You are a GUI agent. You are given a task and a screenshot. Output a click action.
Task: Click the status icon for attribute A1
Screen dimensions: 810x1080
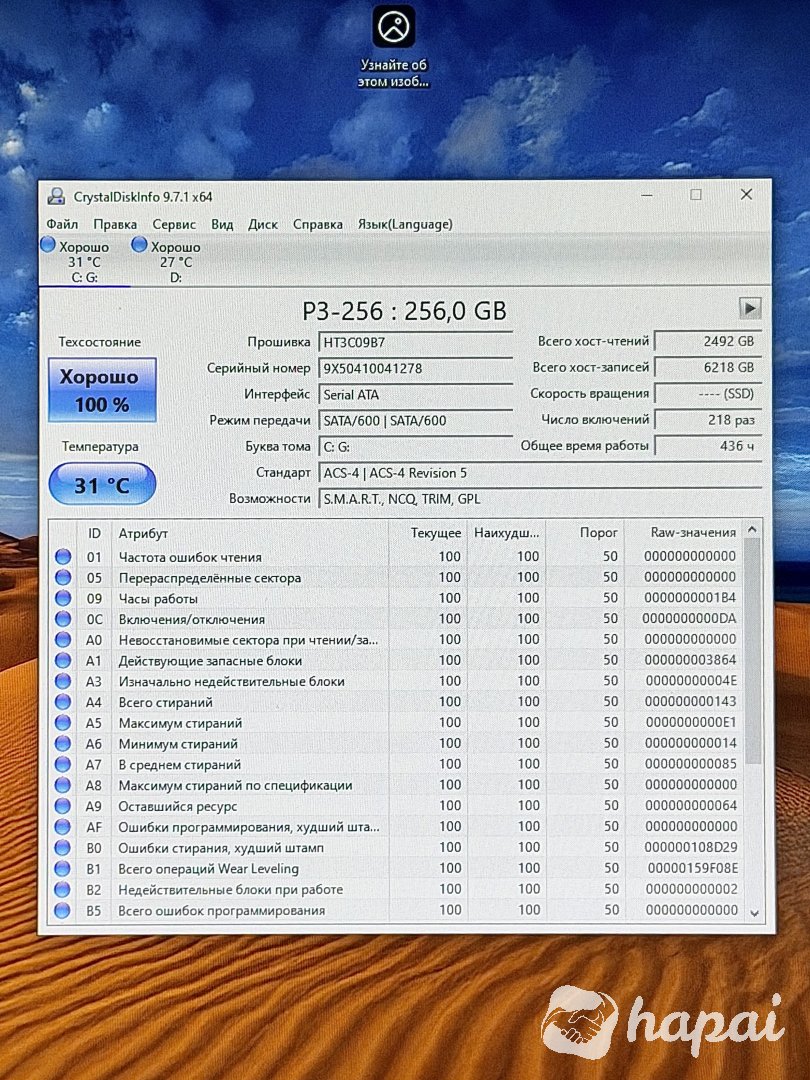click(63, 661)
